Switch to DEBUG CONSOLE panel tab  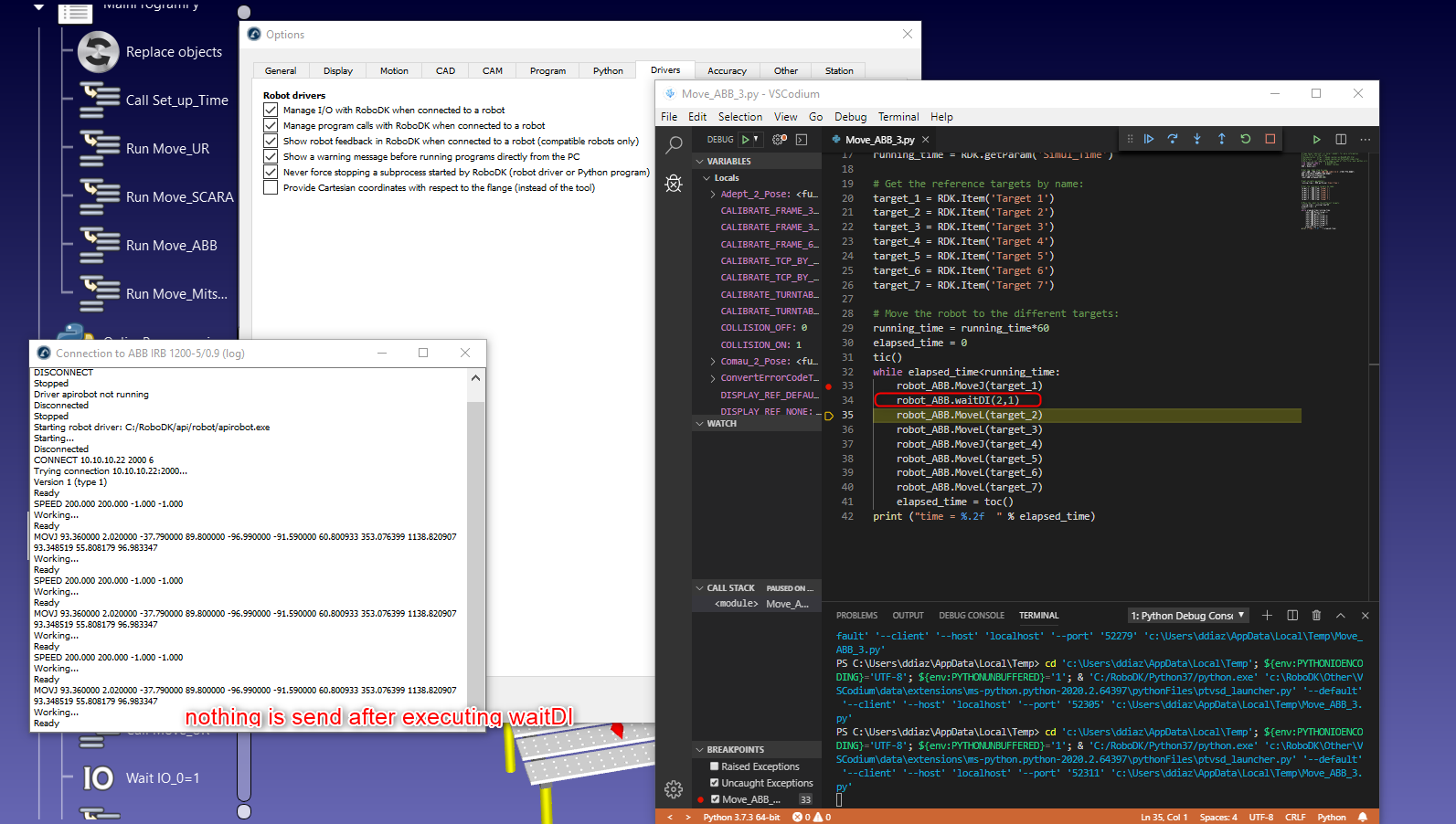coord(972,616)
